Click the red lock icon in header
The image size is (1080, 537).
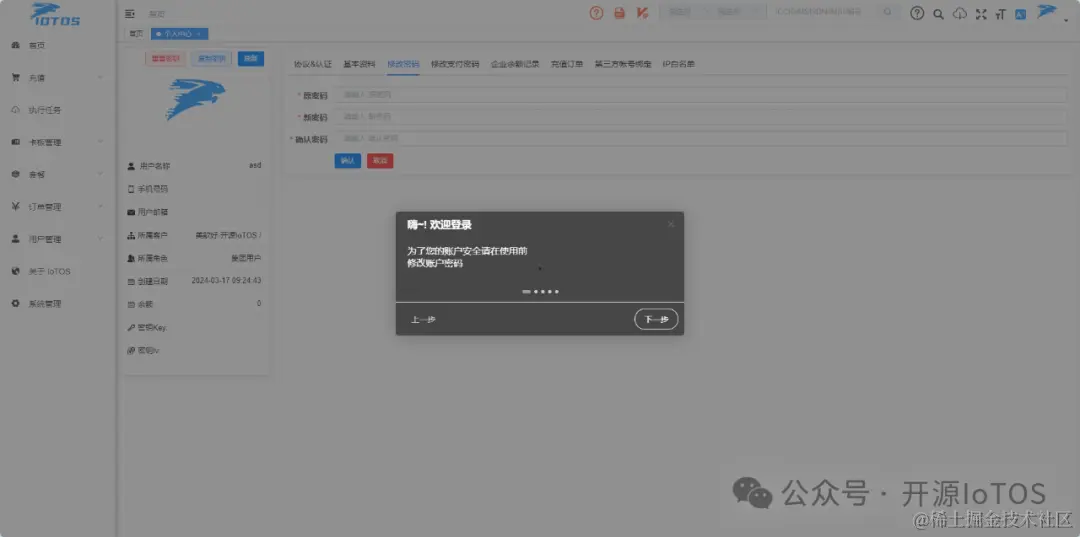tap(619, 12)
